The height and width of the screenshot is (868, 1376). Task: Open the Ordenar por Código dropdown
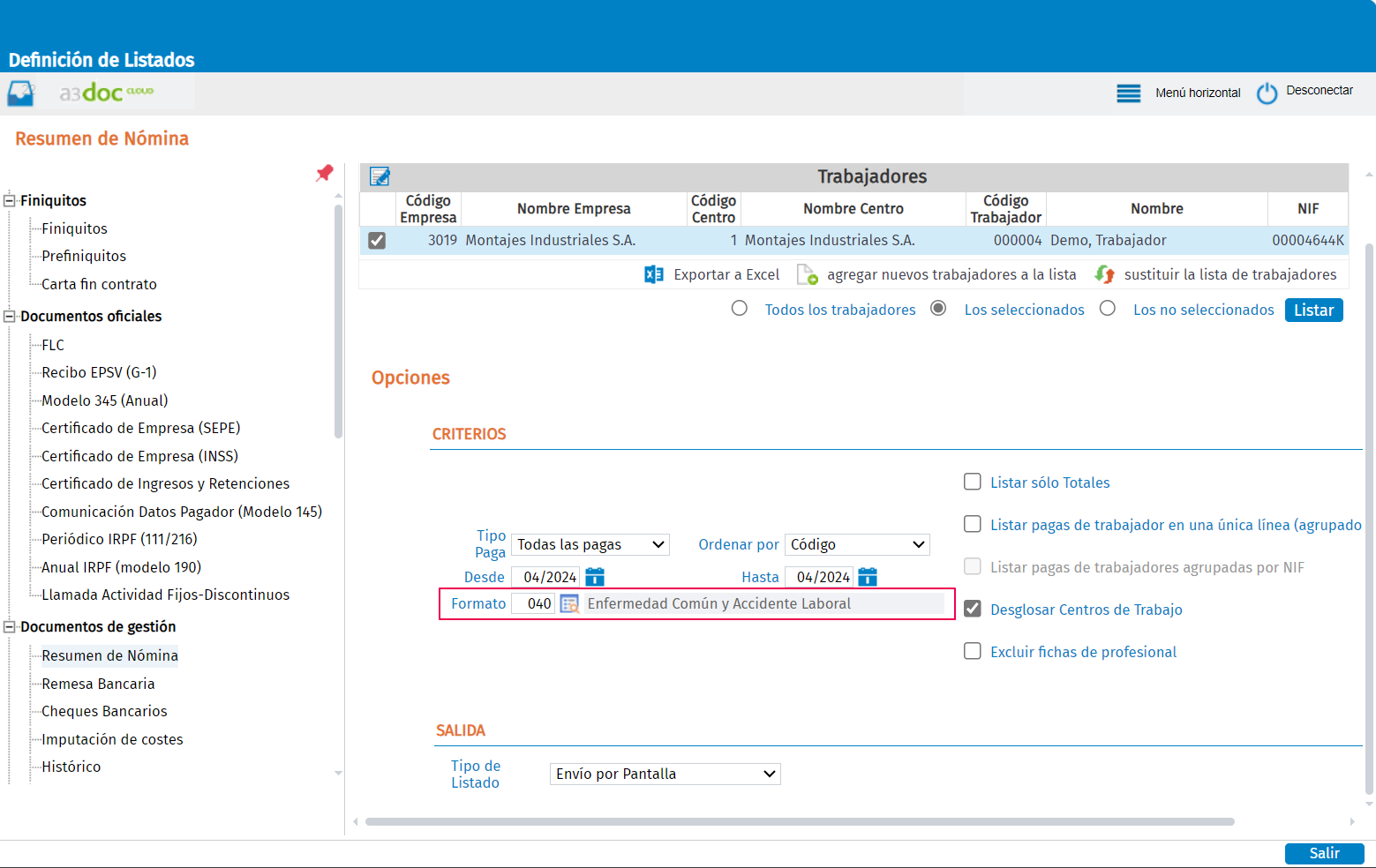[857, 544]
